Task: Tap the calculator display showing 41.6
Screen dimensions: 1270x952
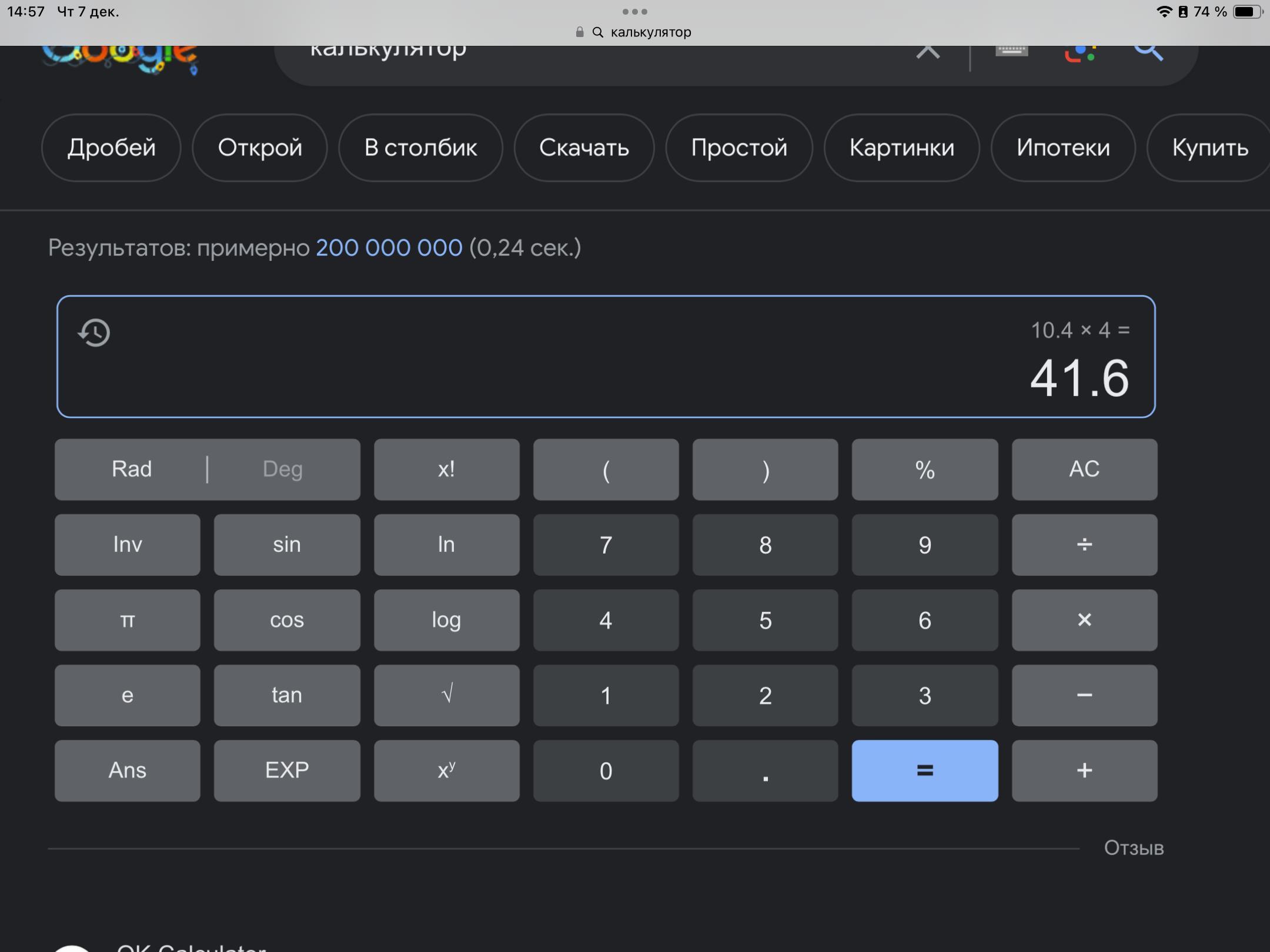Action: (1079, 378)
